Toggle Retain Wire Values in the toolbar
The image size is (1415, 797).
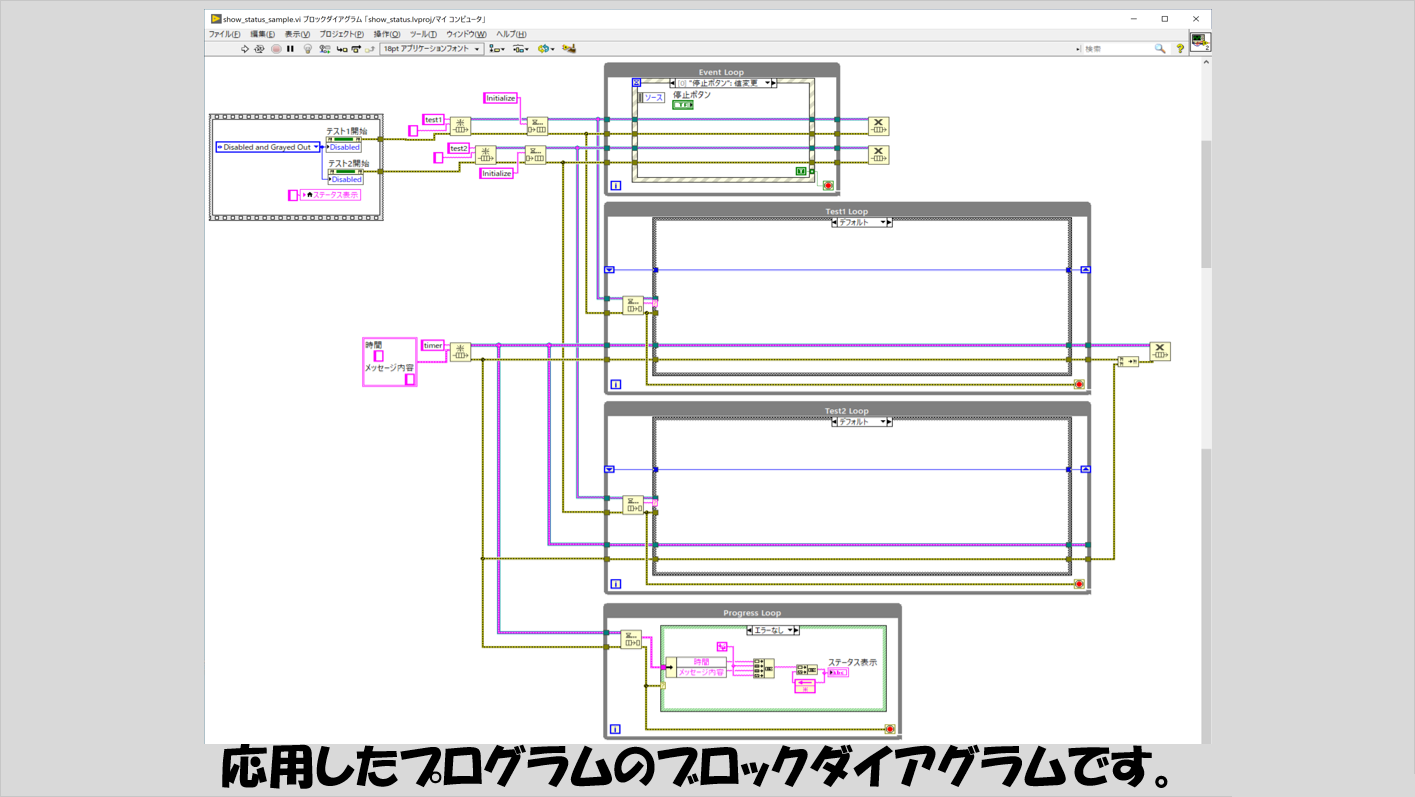pos(323,48)
